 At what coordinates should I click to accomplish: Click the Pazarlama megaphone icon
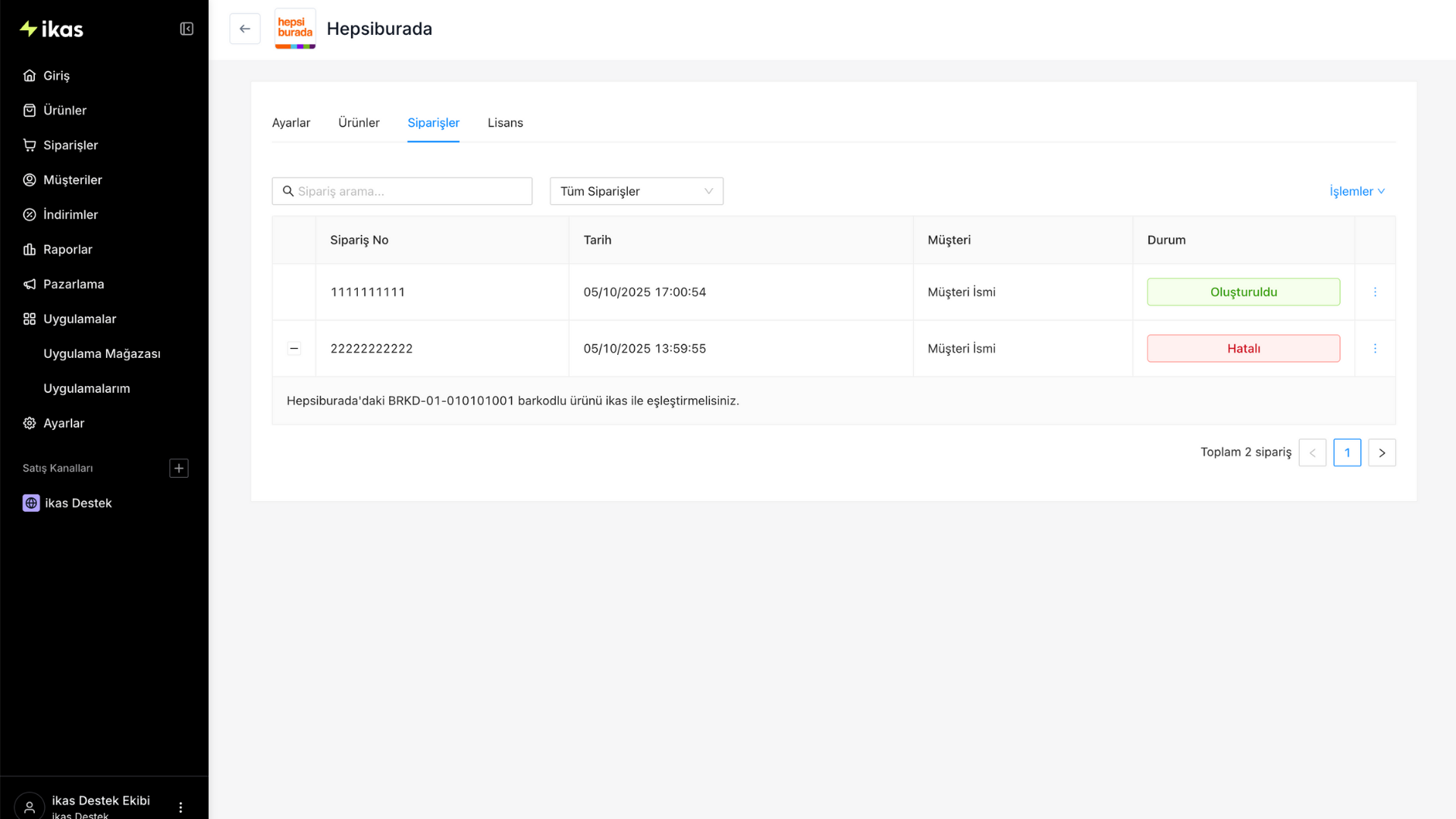30,284
